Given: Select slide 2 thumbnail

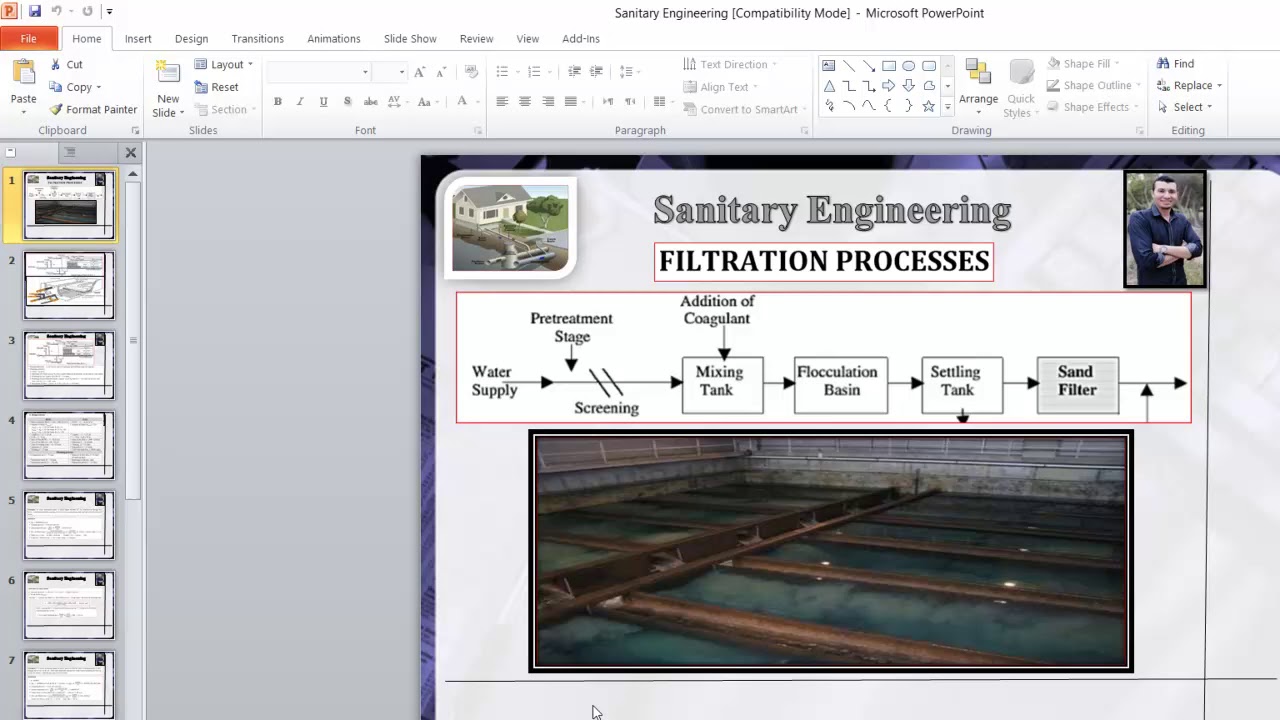Looking at the screenshot, I should [69, 285].
